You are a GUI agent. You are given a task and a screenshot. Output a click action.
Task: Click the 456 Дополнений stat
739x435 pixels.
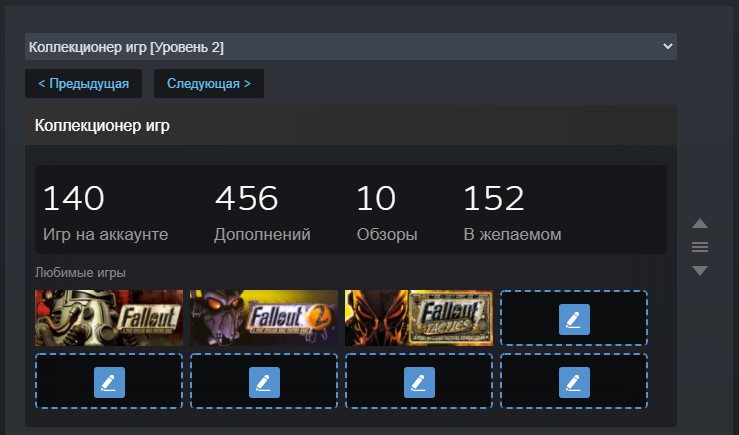(x=263, y=213)
